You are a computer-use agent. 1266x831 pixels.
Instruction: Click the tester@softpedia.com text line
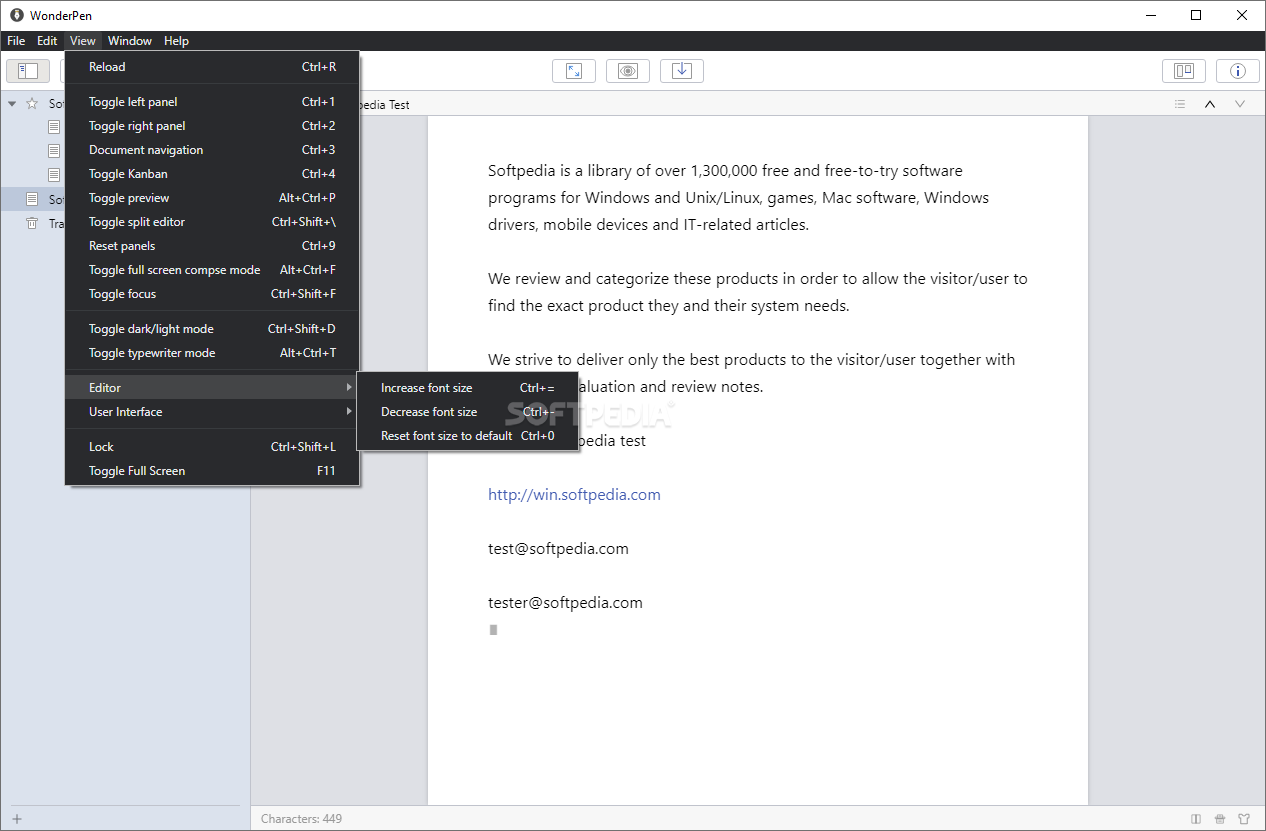[x=565, y=603]
